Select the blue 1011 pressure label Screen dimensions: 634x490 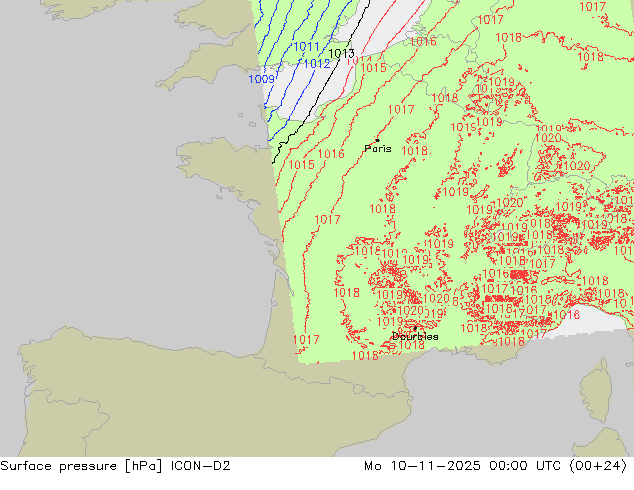coord(306,46)
